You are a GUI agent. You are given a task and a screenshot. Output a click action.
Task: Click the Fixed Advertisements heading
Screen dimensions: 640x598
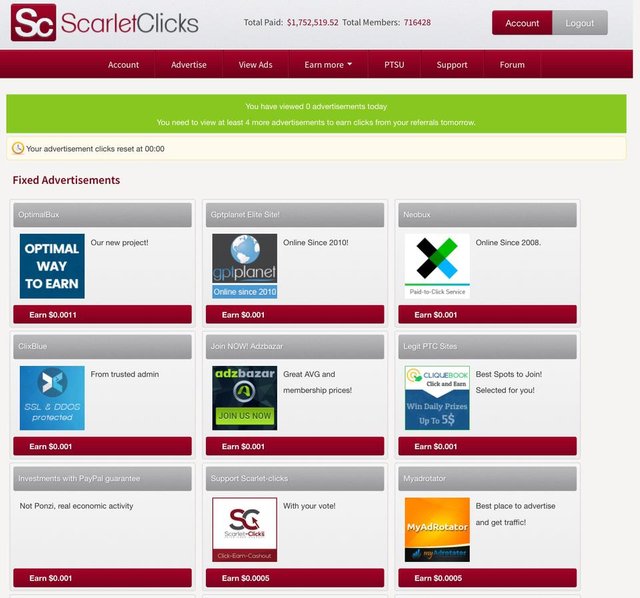[x=66, y=180]
